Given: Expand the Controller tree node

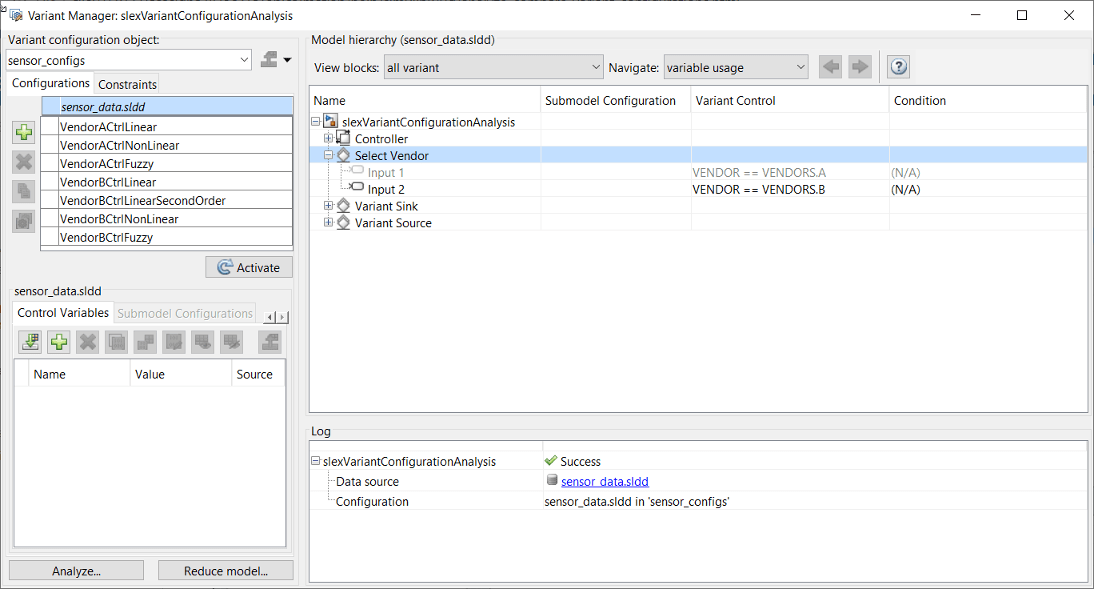Looking at the screenshot, I should point(328,138).
